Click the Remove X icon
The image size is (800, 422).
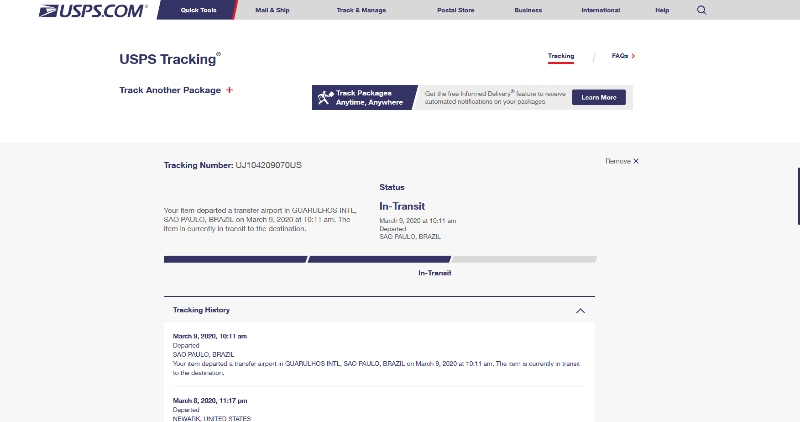pyautogui.click(x=635, y=161)
